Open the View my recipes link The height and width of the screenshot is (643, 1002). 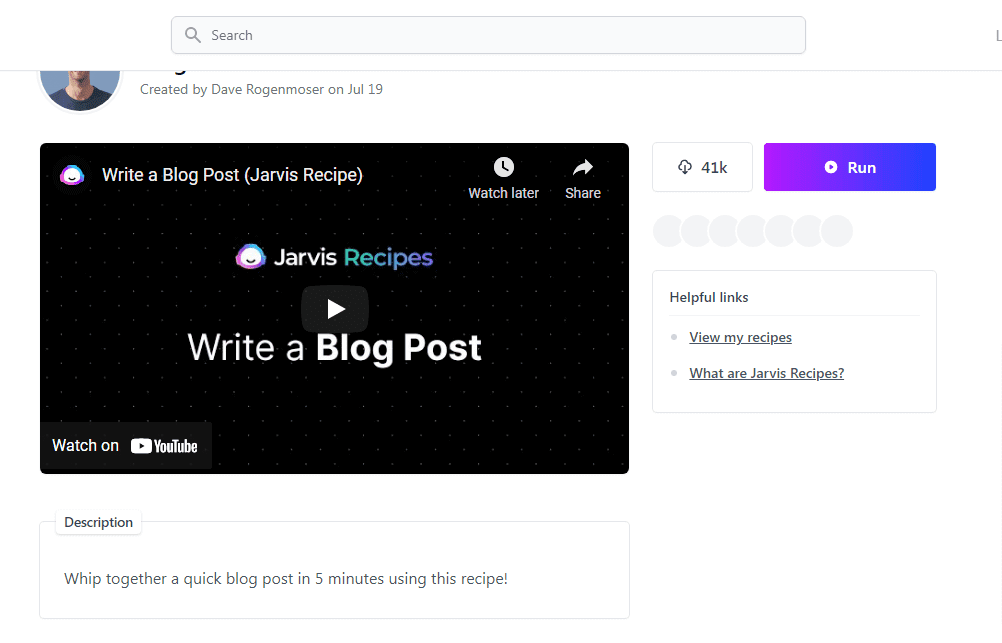pos(740,337)
